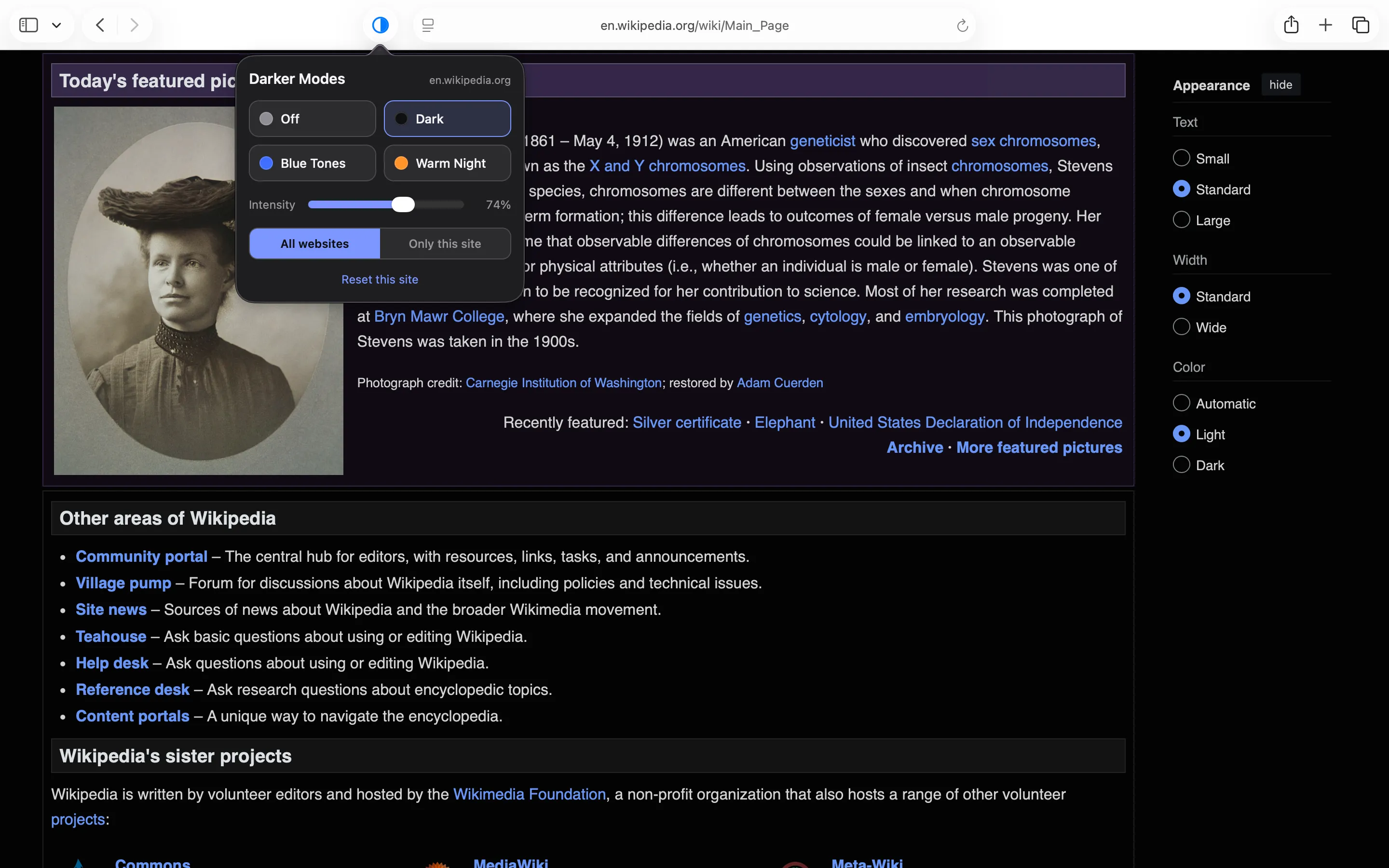Open the embryology link
Viewport: 1389px width, 868px height.
(x=944, y=316)
